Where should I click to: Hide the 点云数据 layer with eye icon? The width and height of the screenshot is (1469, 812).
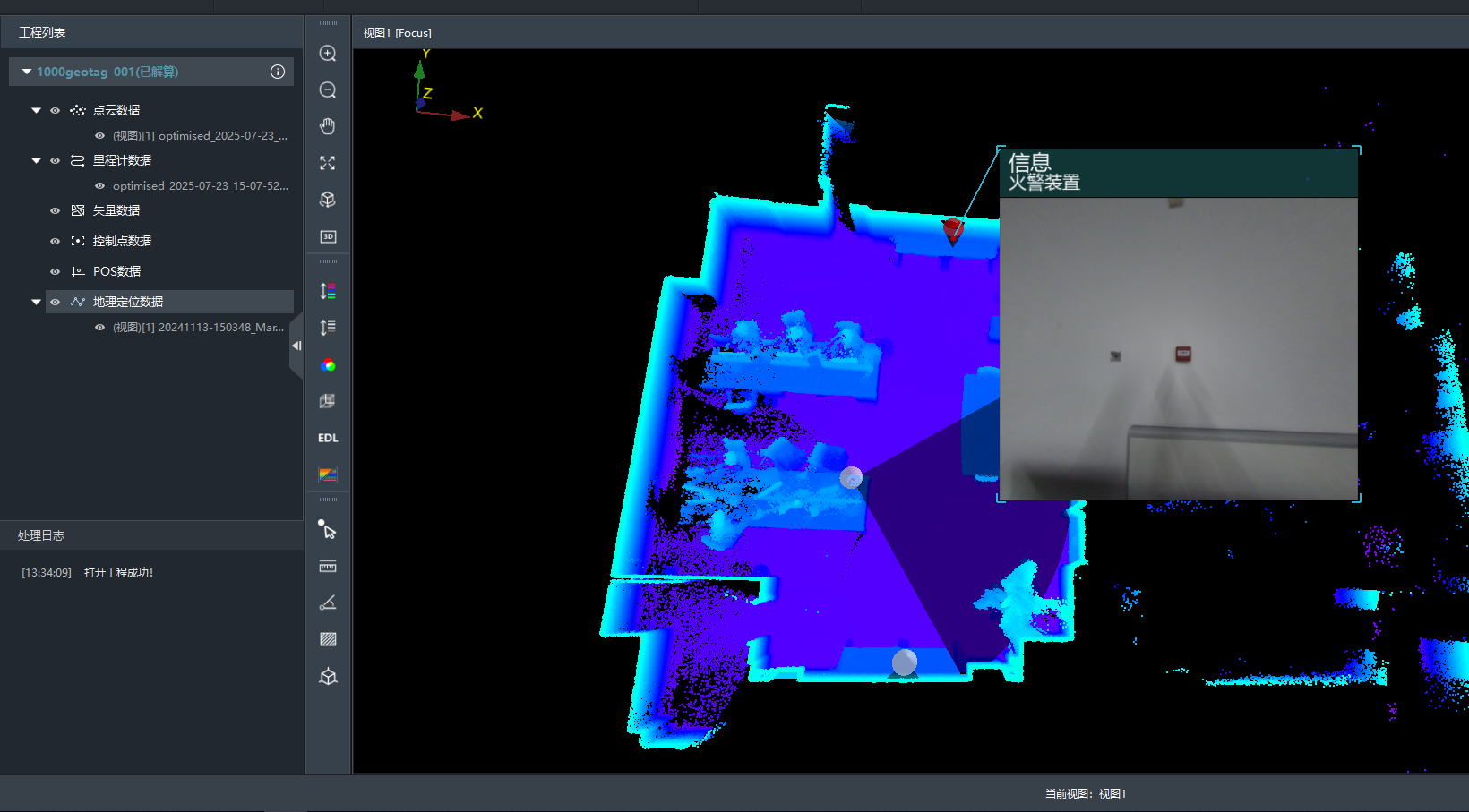pos(55,111)
